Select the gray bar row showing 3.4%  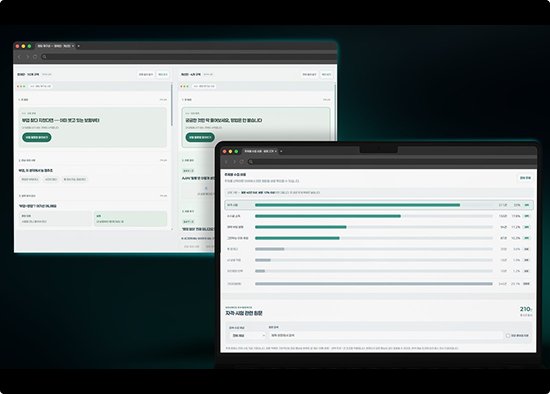(x=379, y=249)
